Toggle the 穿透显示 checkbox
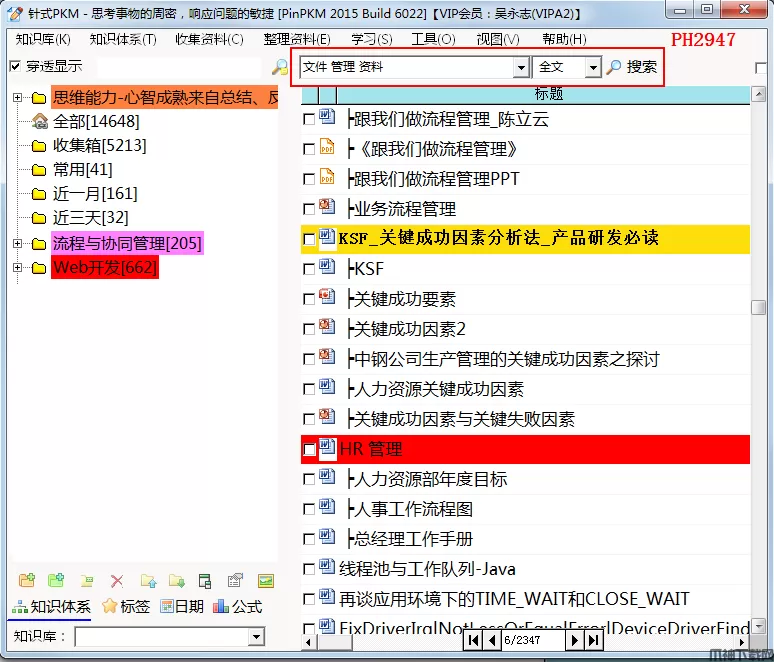This screenshot has height=662, width=774. click(15, 66)
